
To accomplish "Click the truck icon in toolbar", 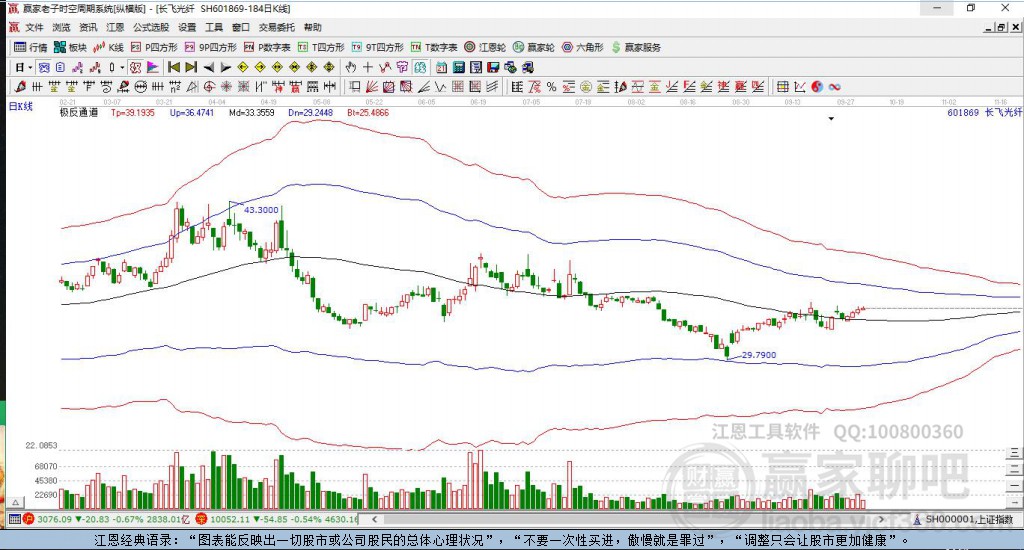I will (x=528, y=67).
